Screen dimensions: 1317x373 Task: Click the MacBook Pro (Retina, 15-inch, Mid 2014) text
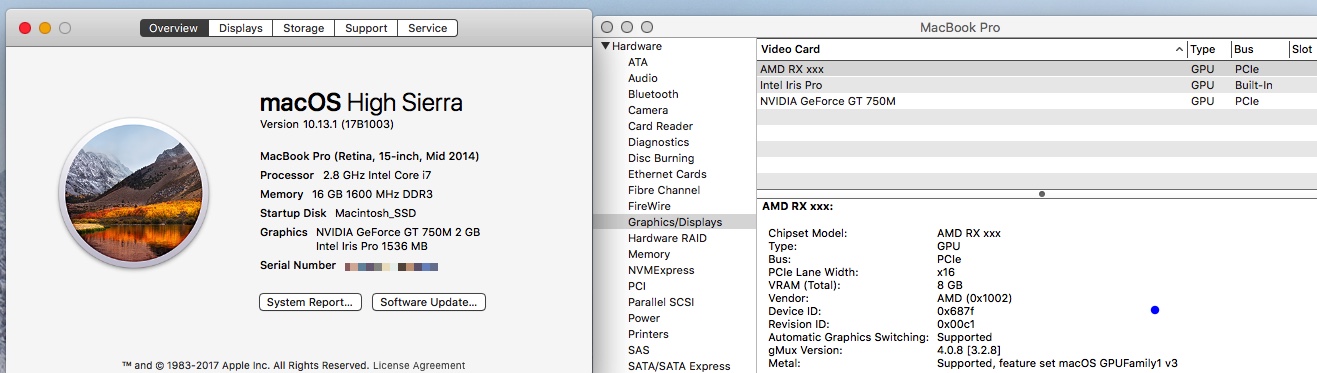(369, 156)
